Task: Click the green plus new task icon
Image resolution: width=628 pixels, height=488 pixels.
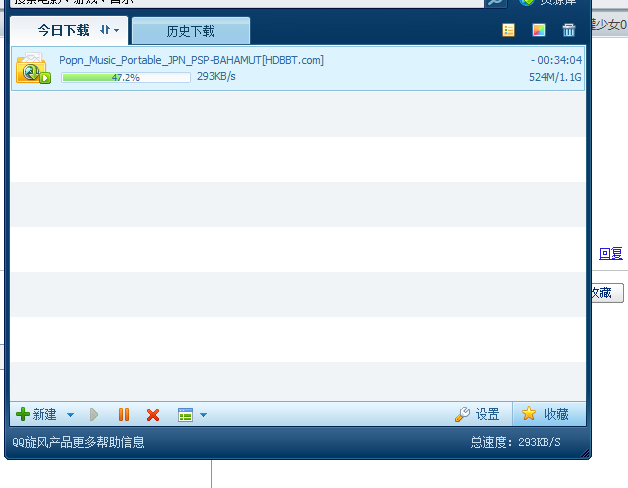Action: coord(23,414)
